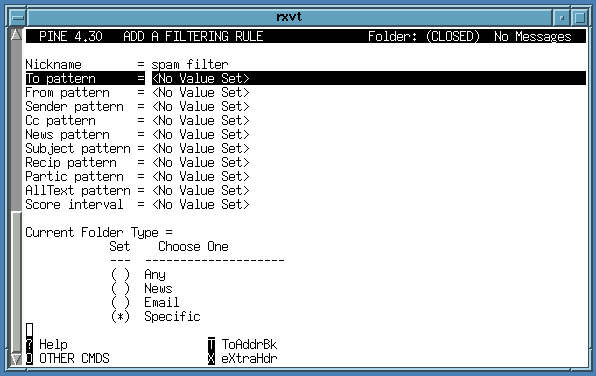Image resolution: width=596 pixels, height=376 pixels.
Task: Click the scrollbar down arrow
Action: (x=16, y=359)
